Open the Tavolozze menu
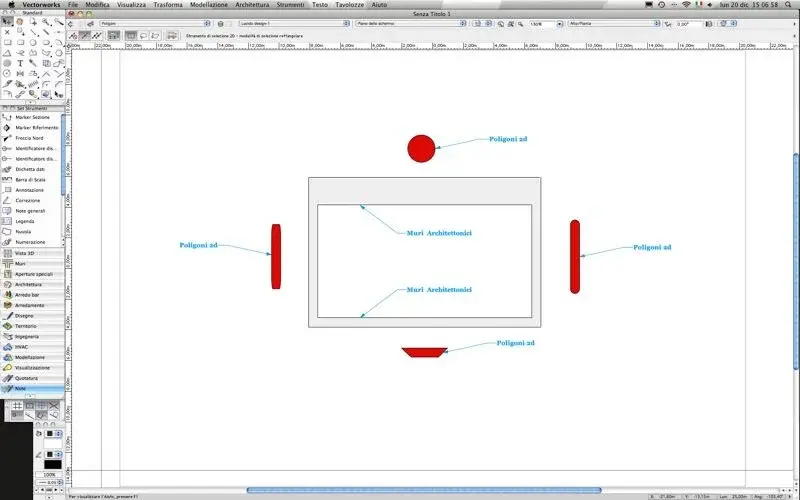This screenshot has width=800, height=500. tap(349, 5)
